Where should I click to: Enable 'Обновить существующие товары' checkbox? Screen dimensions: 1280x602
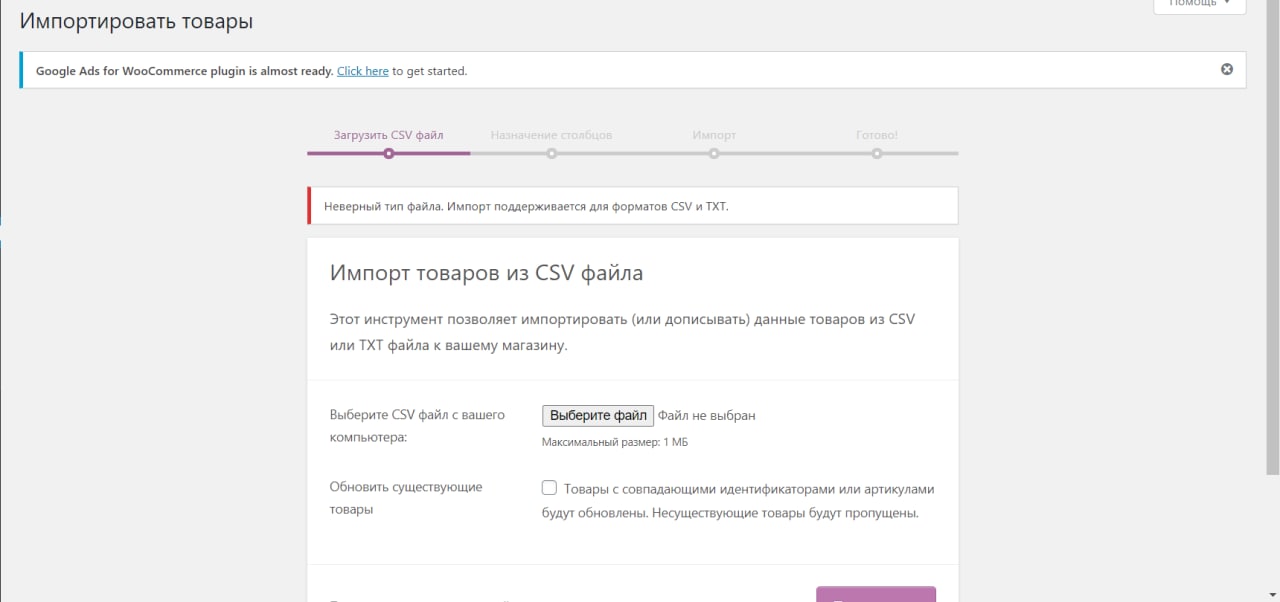[x=549, y=488]
